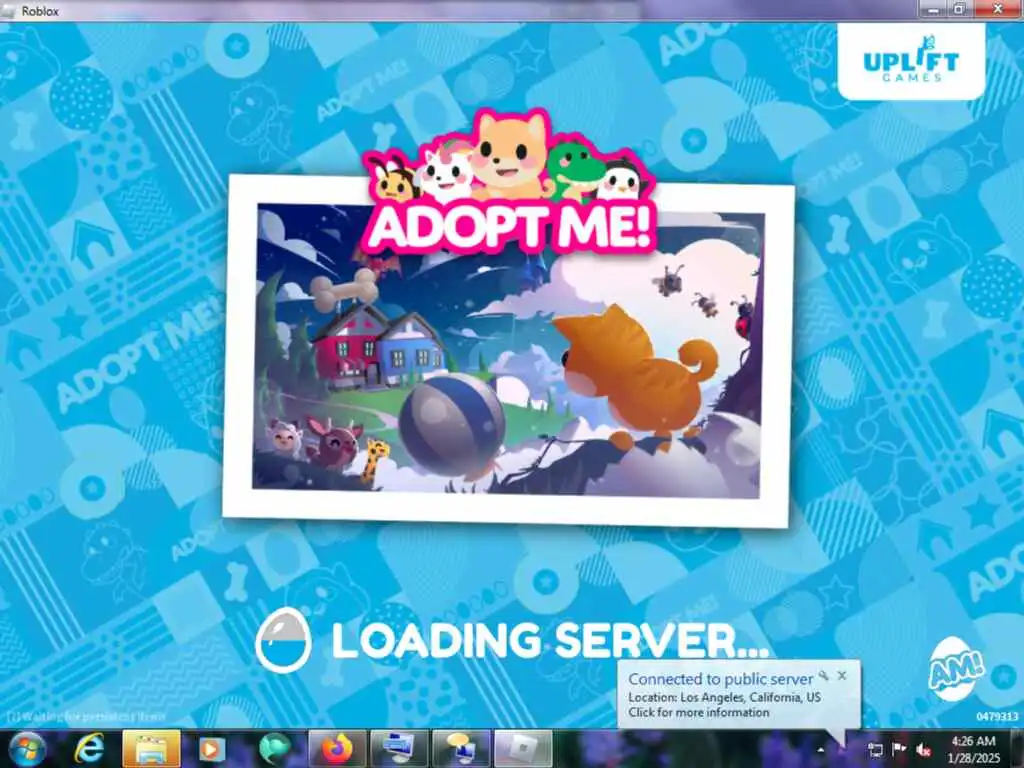
Task: Click the green round taskbar app icon
Action: pos(274,749)
